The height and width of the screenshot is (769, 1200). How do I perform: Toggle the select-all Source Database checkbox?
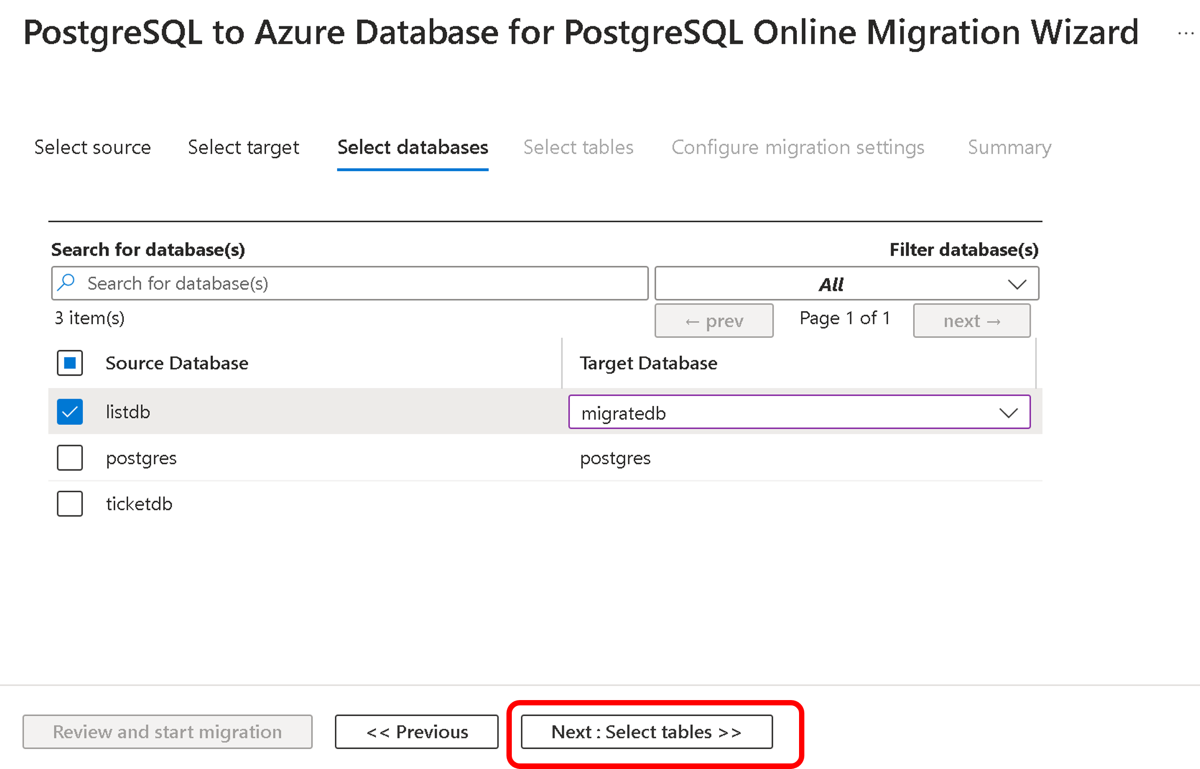[x=70, y=363]
